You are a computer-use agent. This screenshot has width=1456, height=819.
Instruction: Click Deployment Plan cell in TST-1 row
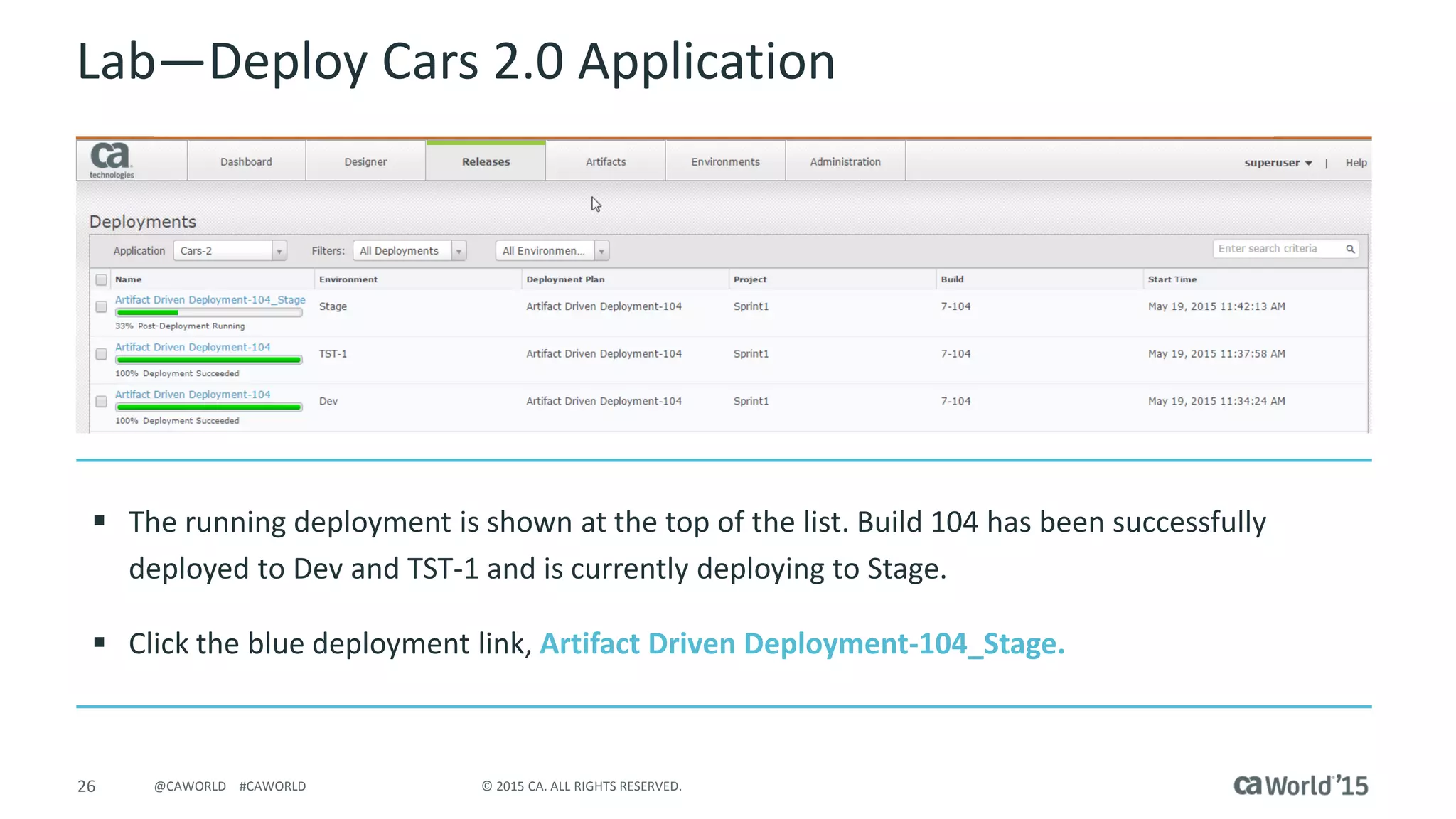(x=604, y=354)
